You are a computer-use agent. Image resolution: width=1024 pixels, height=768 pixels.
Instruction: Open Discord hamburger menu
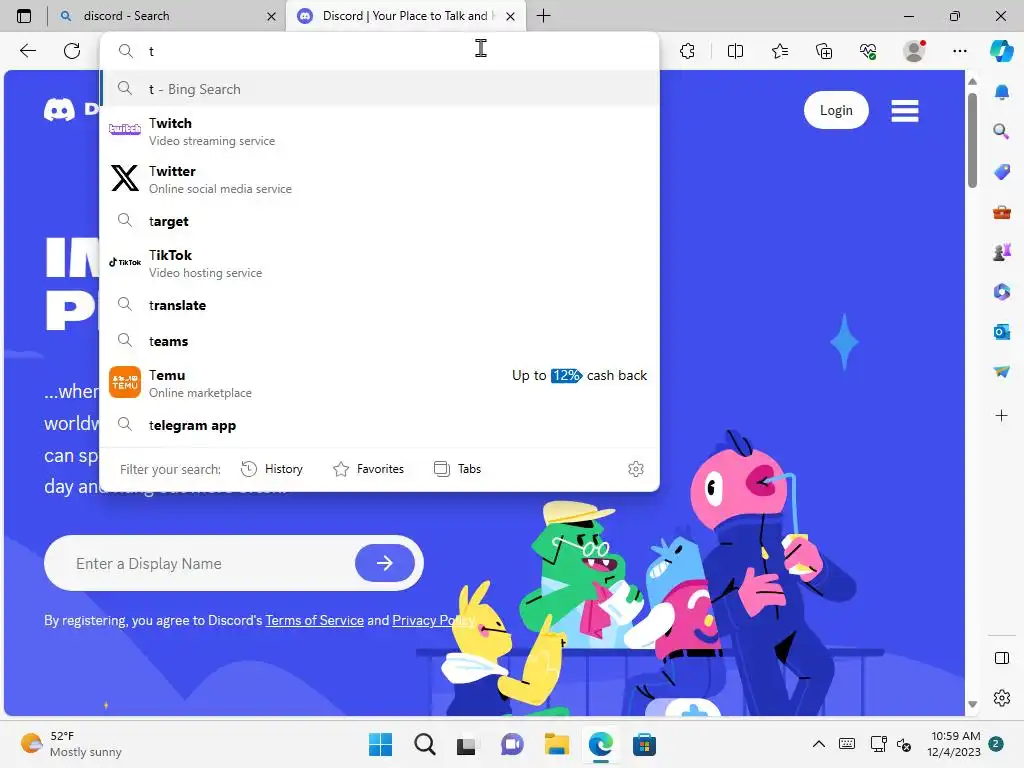pos(904,111)
